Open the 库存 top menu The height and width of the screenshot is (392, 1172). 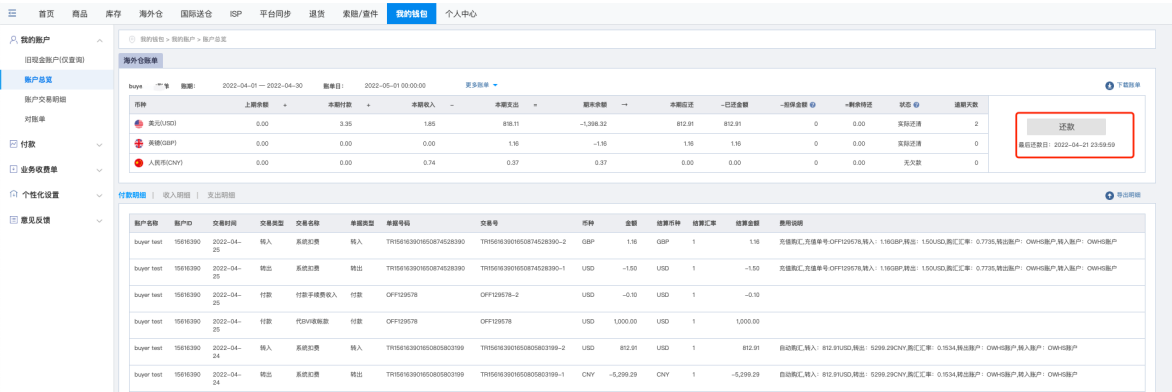tap(113, 13)
